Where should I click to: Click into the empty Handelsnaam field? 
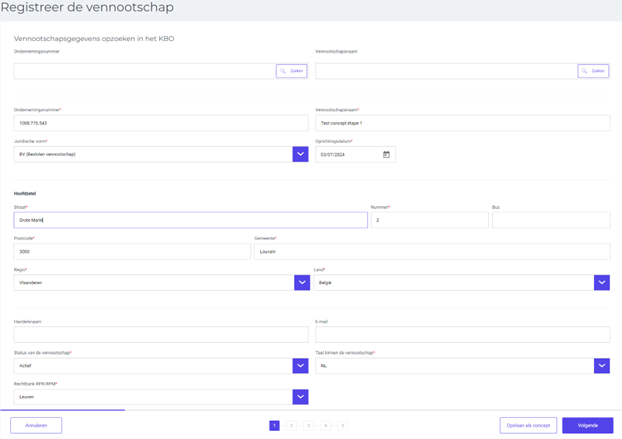point(160,335)
